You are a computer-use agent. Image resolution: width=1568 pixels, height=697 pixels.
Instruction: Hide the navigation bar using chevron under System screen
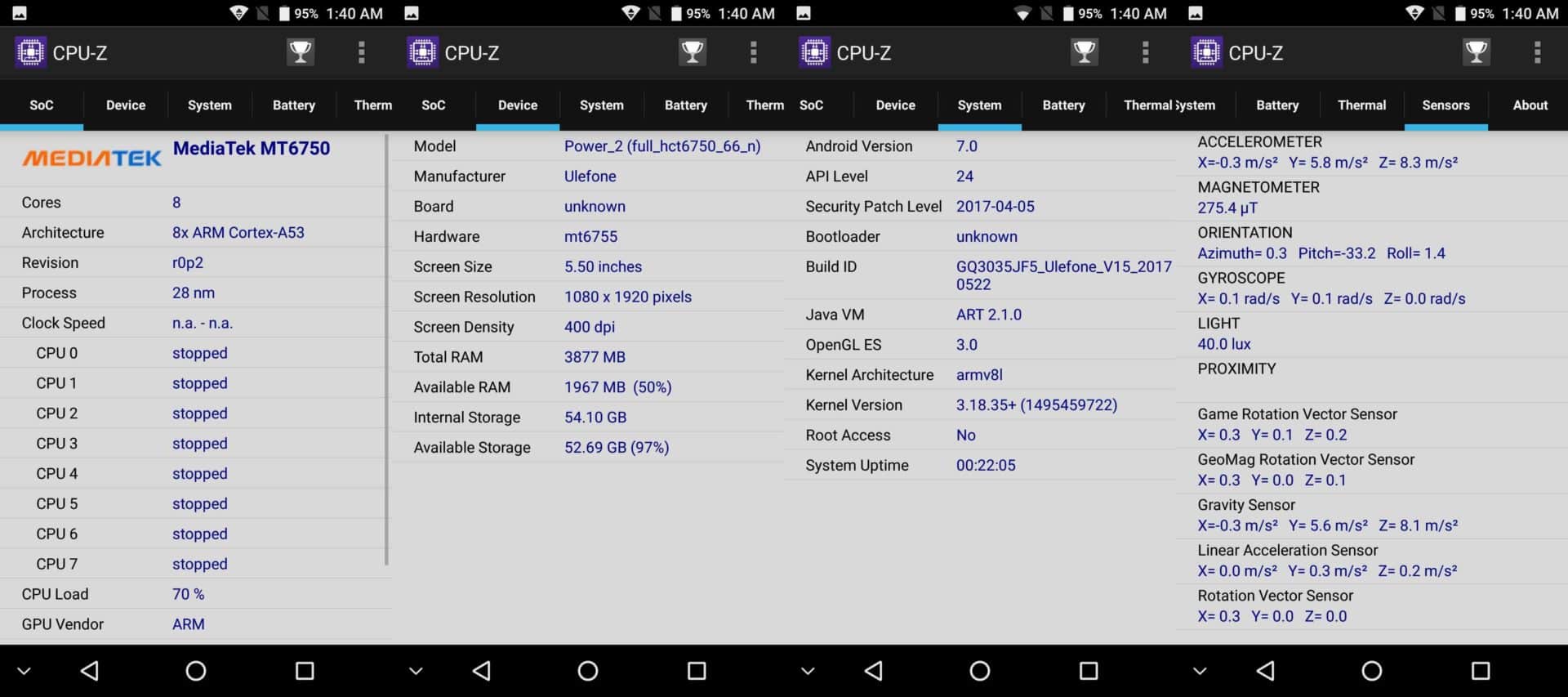[x=808, y=671]
